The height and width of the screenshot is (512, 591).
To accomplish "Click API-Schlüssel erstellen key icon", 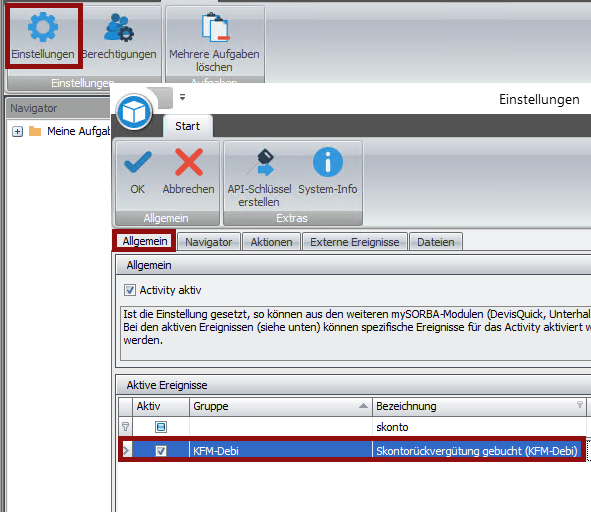I will tap(260, 162).
